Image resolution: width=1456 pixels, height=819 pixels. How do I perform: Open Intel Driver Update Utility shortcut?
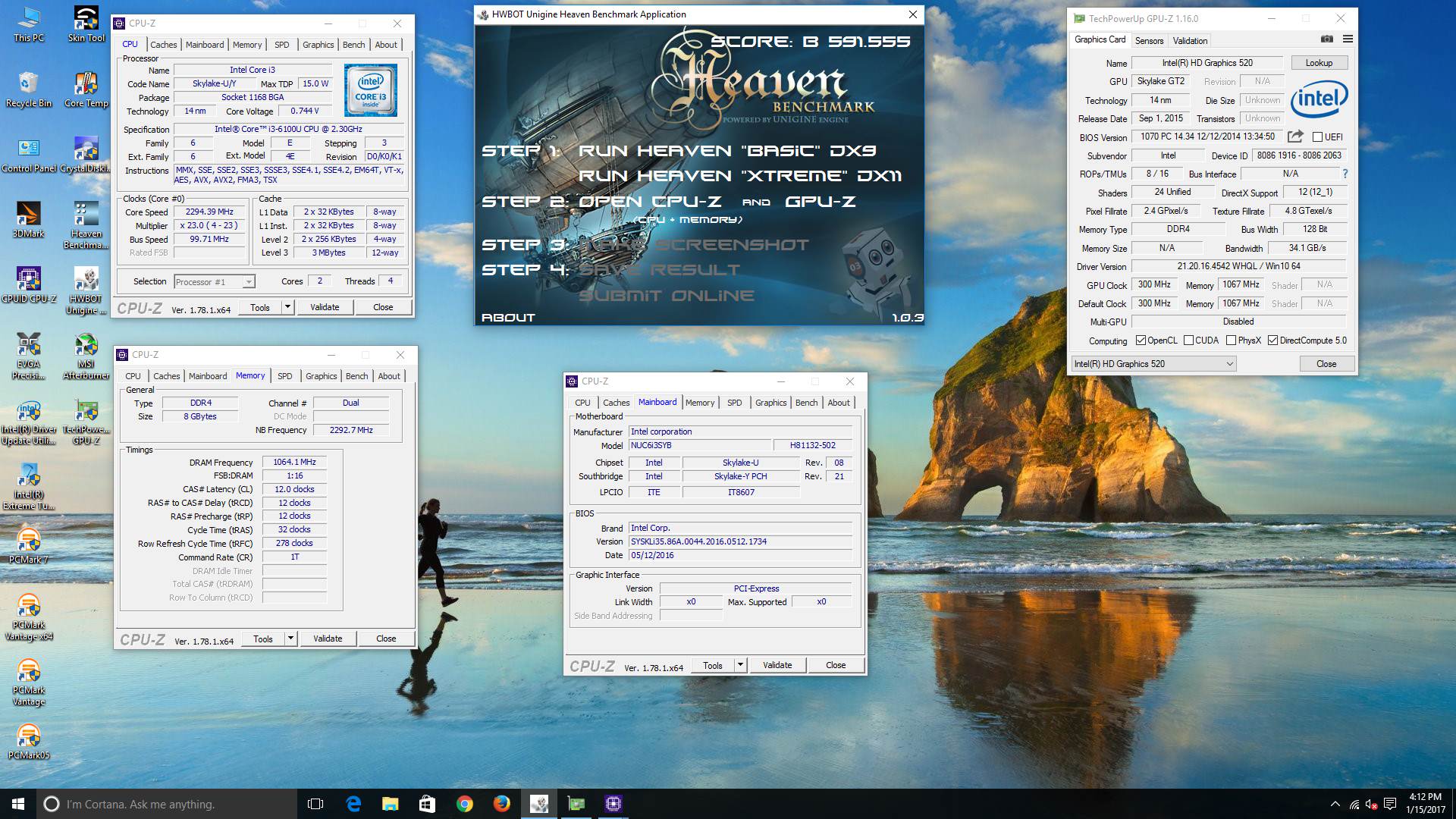click(x=29, y=422)
